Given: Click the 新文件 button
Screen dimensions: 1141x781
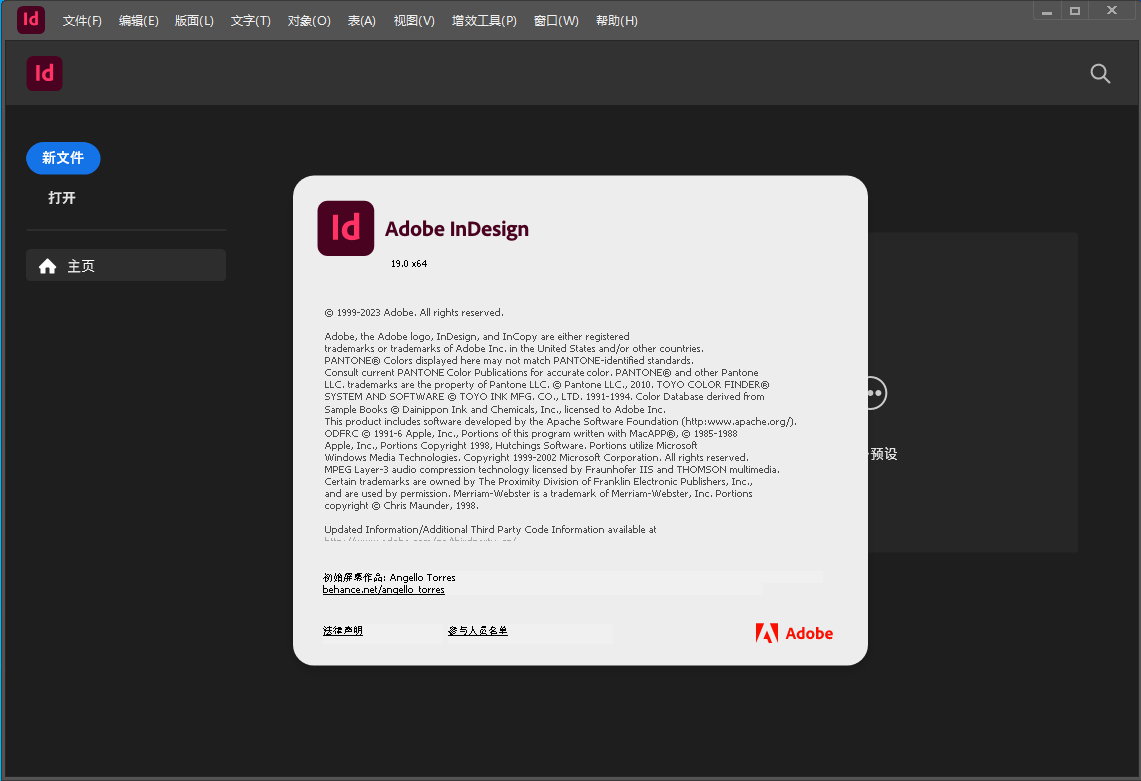Looking at the screenshot, I should pos(63,158).
